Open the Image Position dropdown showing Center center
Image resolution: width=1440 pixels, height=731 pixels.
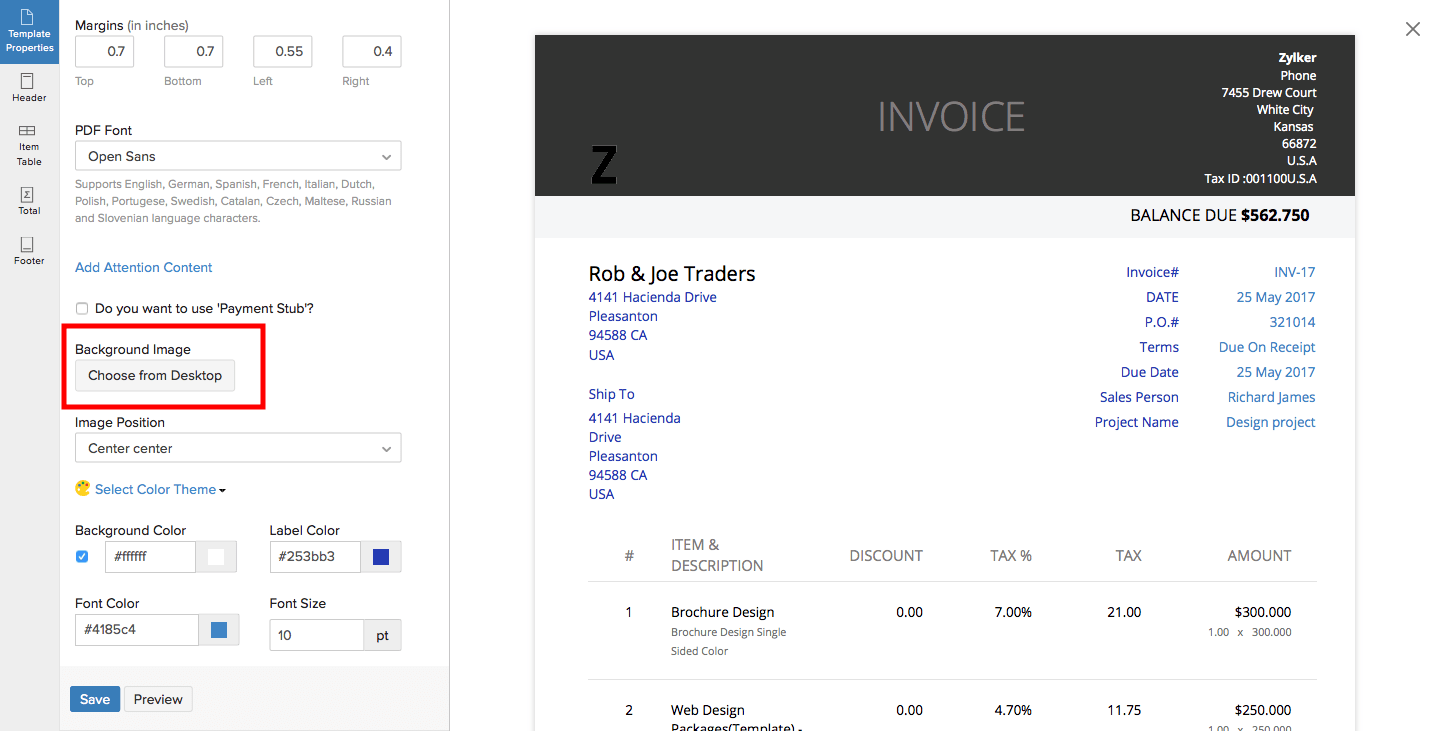click(x=238, y=448)
